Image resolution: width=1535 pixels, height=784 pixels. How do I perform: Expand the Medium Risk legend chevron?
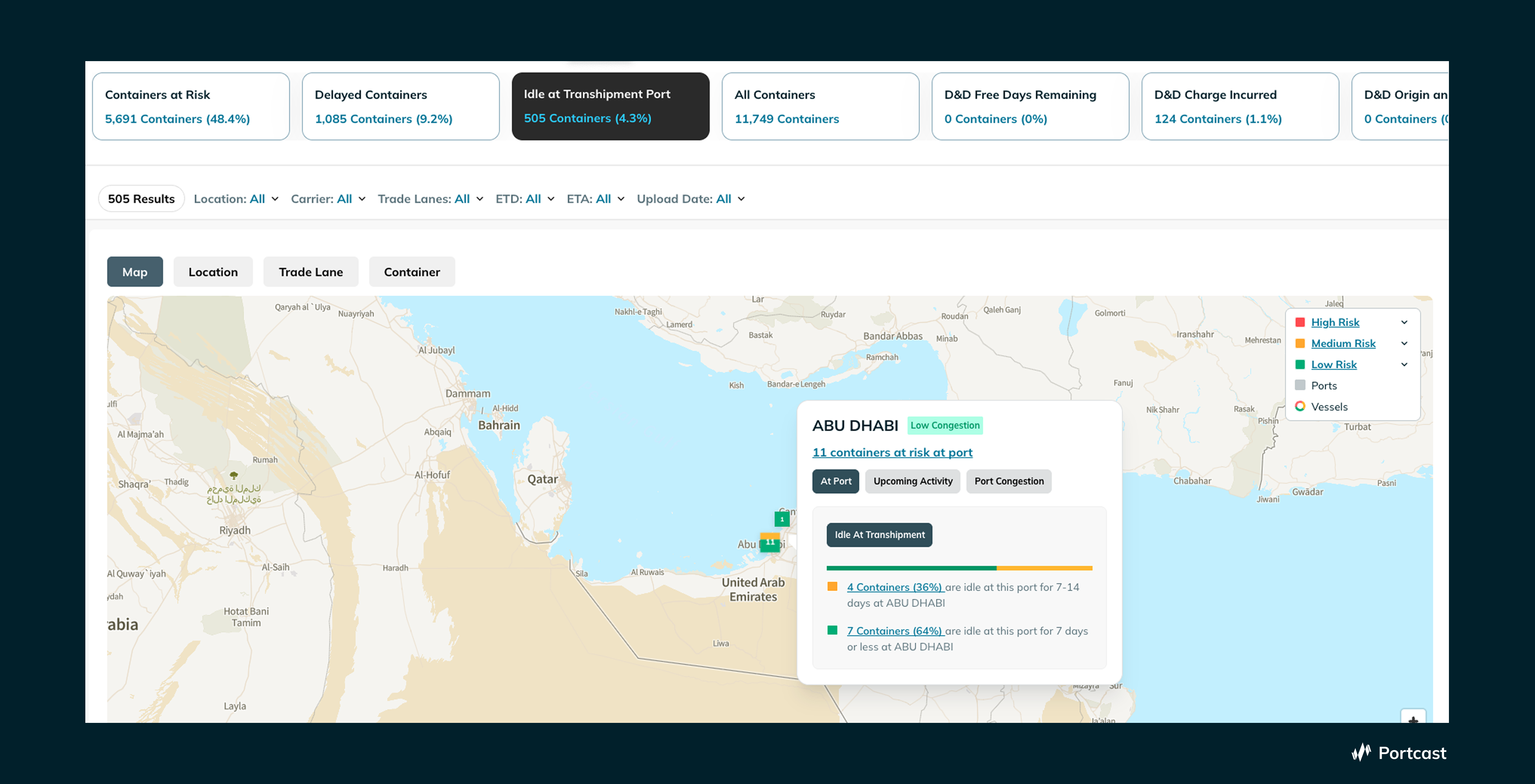coord(1404,343)
